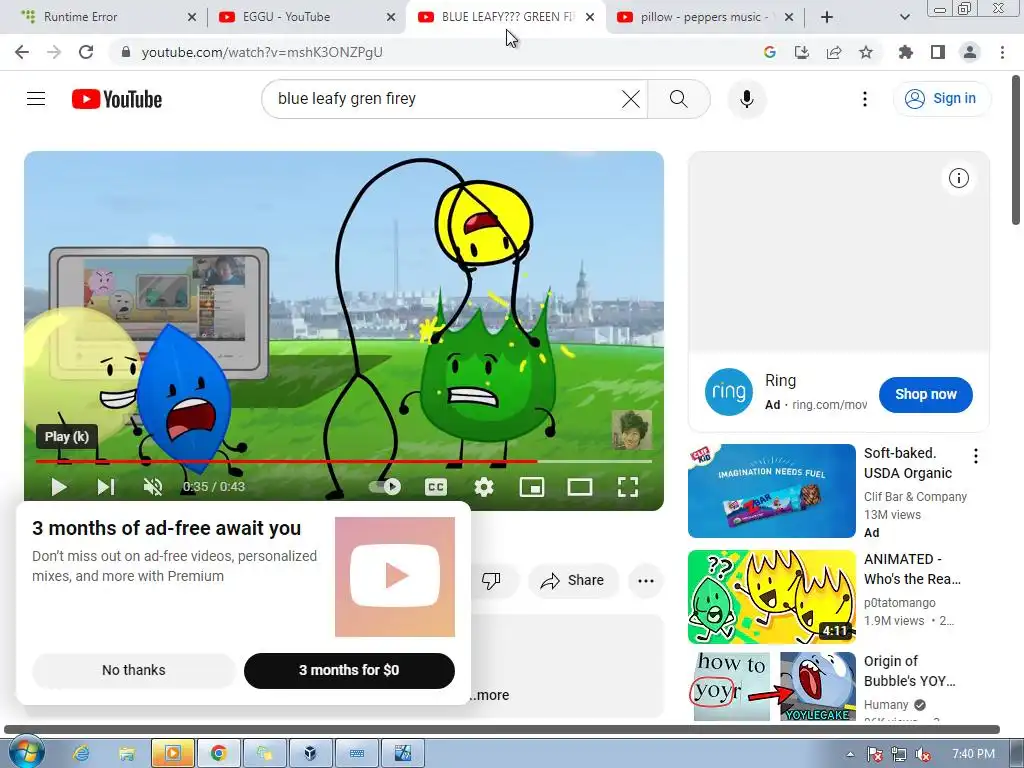
Task: Accept the 3 months for $0 offer
Action: [x=349, y=670]
